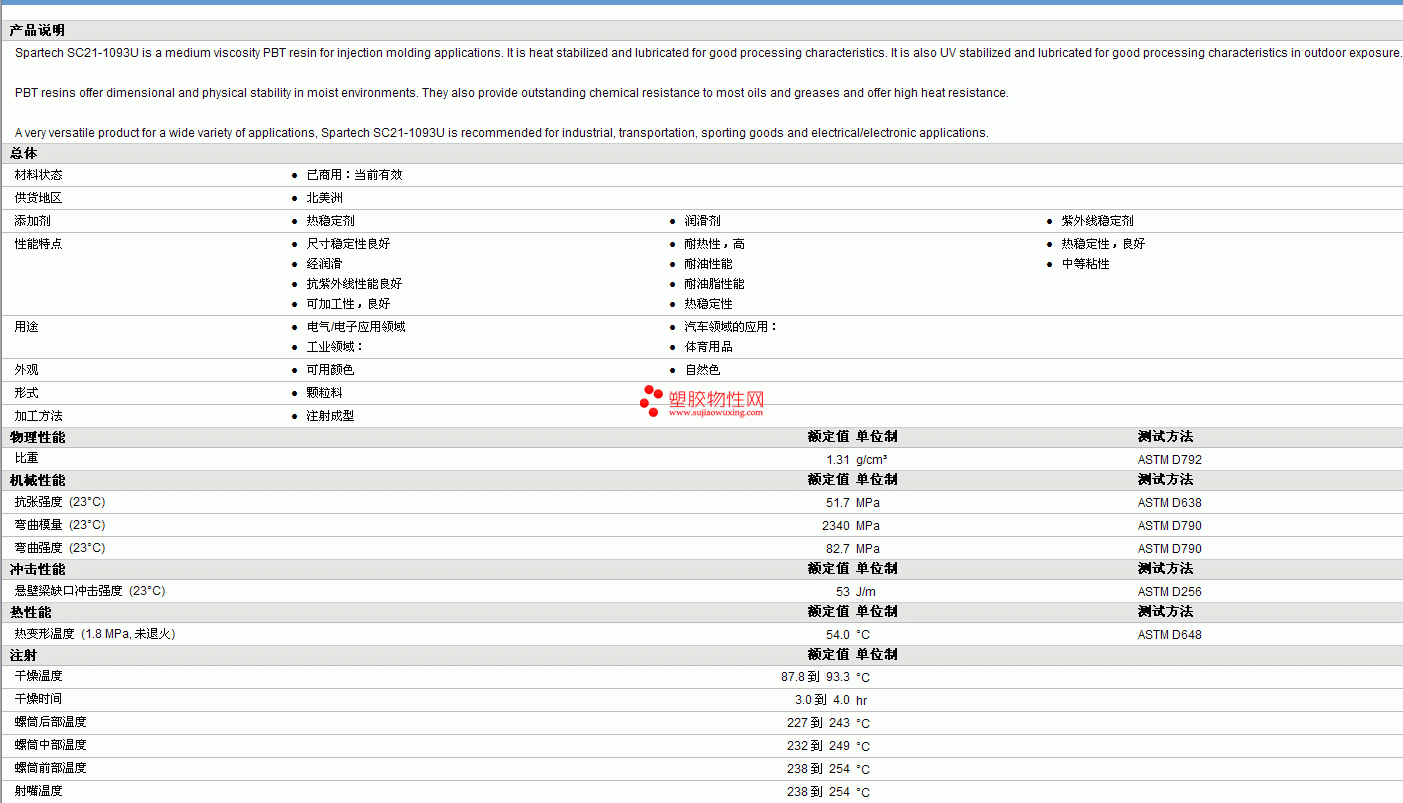
Task: Select the 射嘴温度 property label
Action: coord(38,791)
